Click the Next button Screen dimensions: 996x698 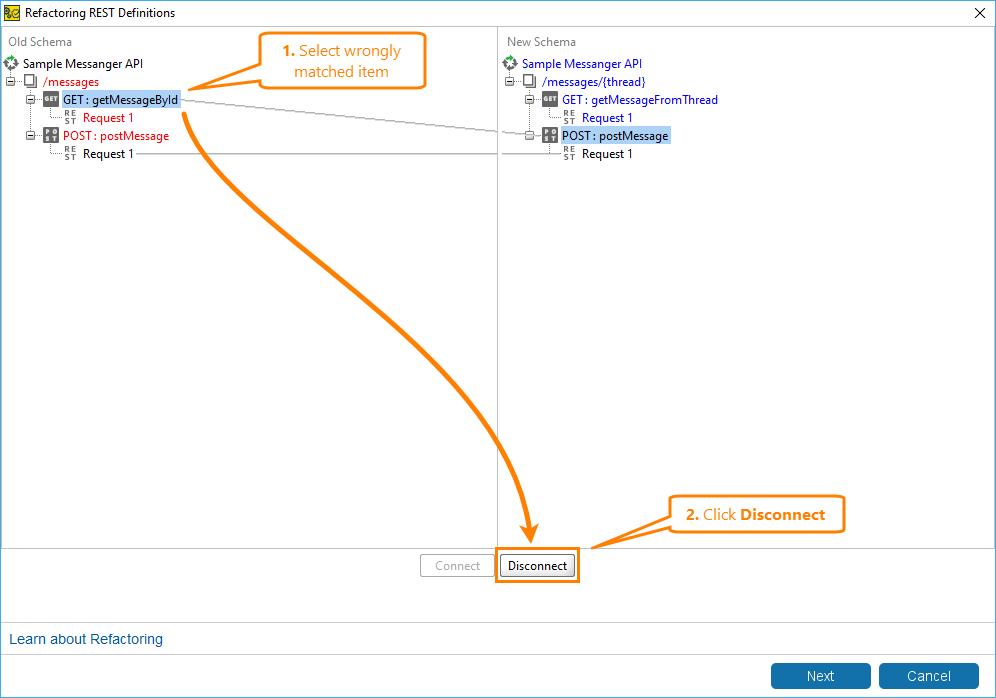[x=820, y=675]
